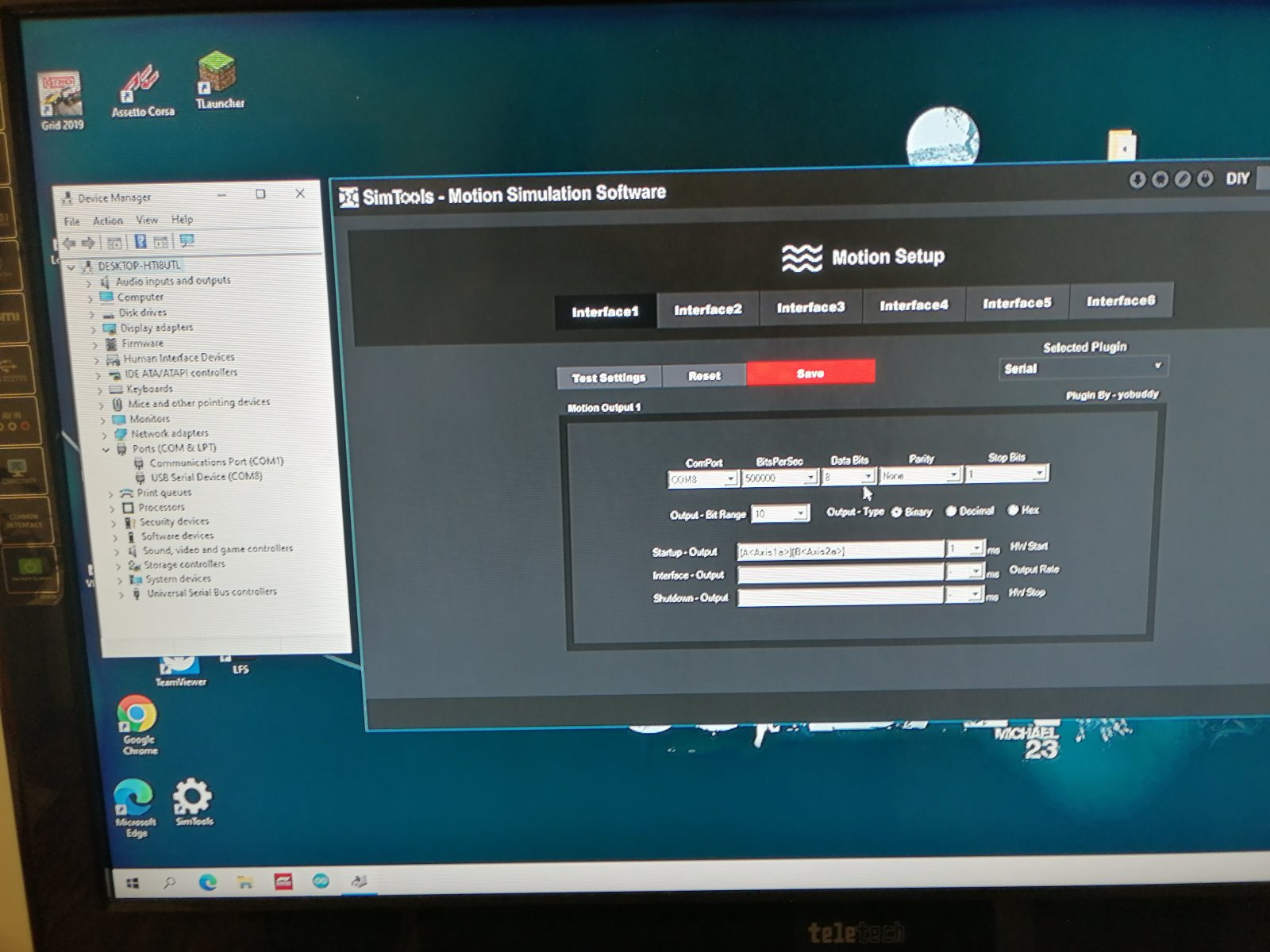
Task: Click the Windows Start button
Action: [x=133, y=882]
